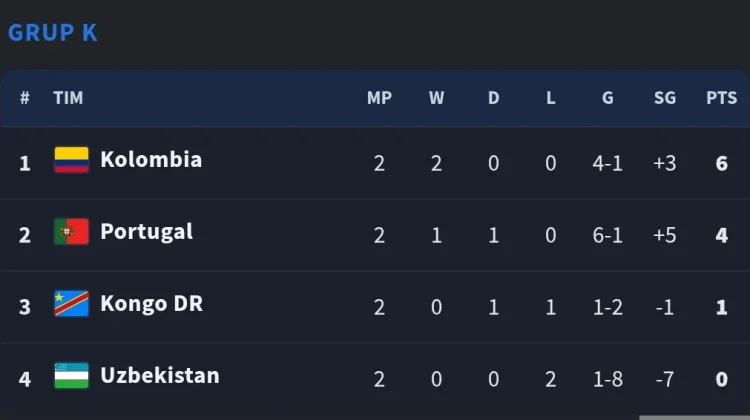Click the PTS column header
The width and height of the screenshot is (750, 420).
coord(721,98)
